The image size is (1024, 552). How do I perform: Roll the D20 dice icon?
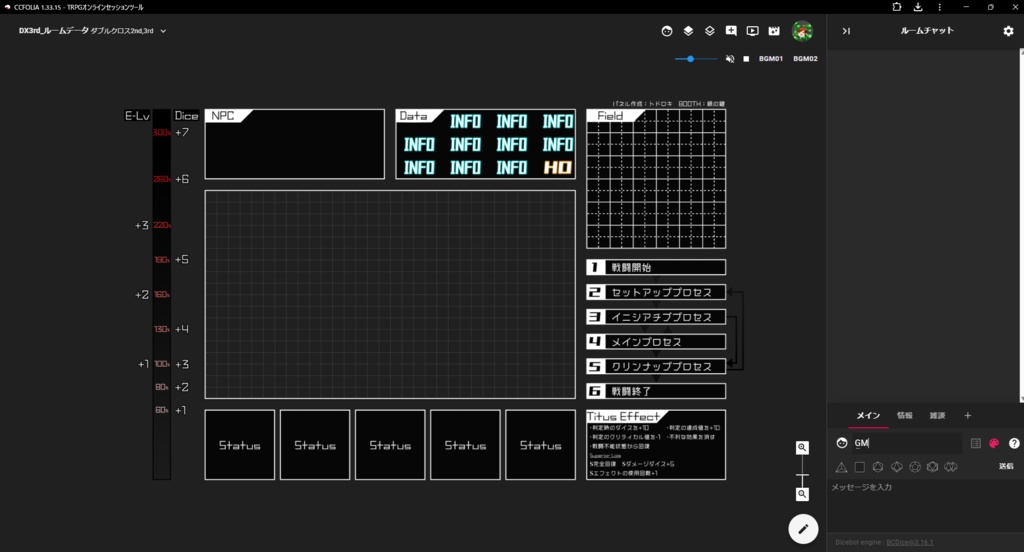point(933,466)
